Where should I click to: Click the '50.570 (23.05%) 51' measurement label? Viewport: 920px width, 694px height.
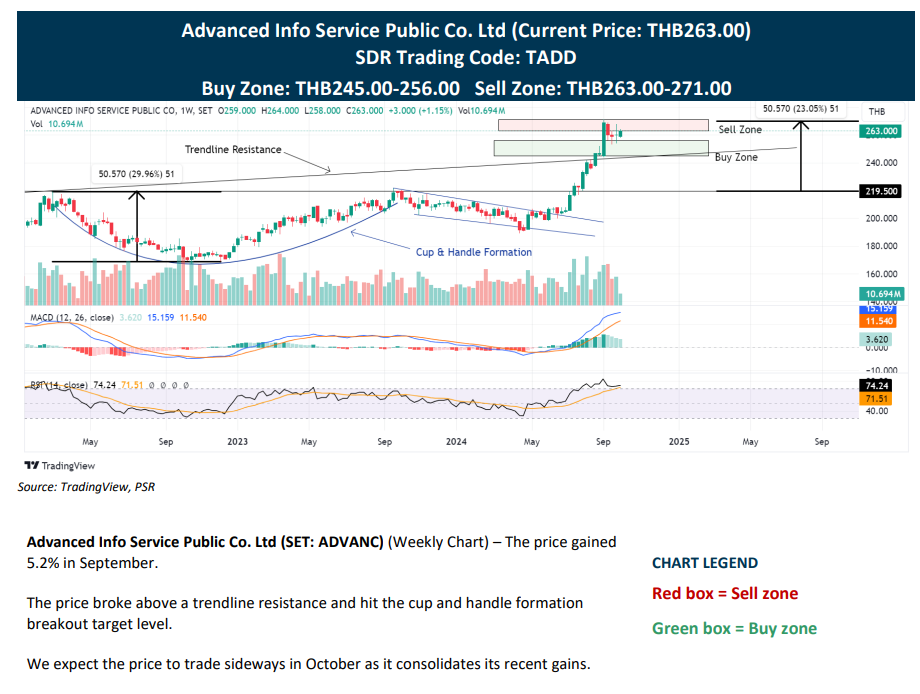click(801, 109)
